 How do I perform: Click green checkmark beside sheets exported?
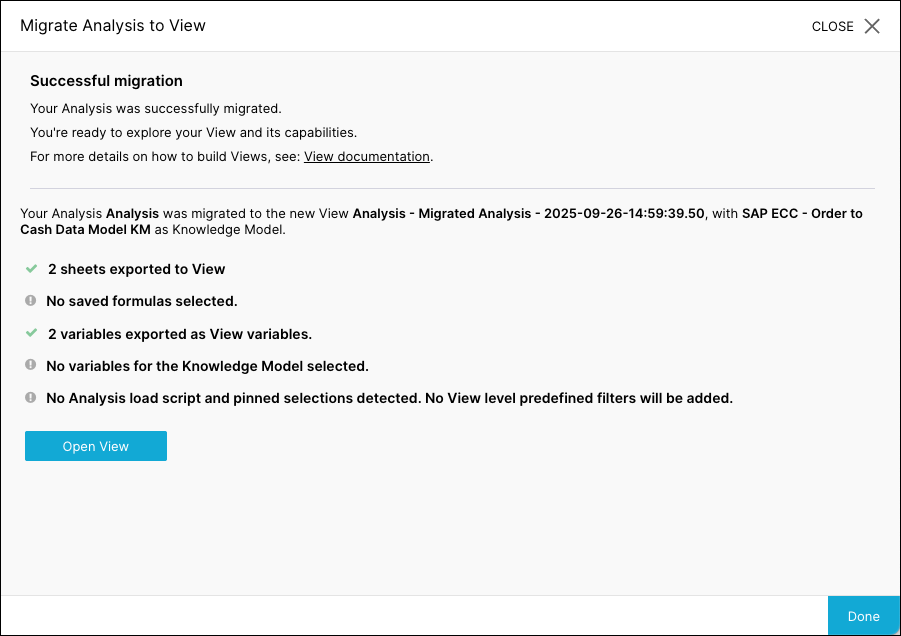coord(31,269)
